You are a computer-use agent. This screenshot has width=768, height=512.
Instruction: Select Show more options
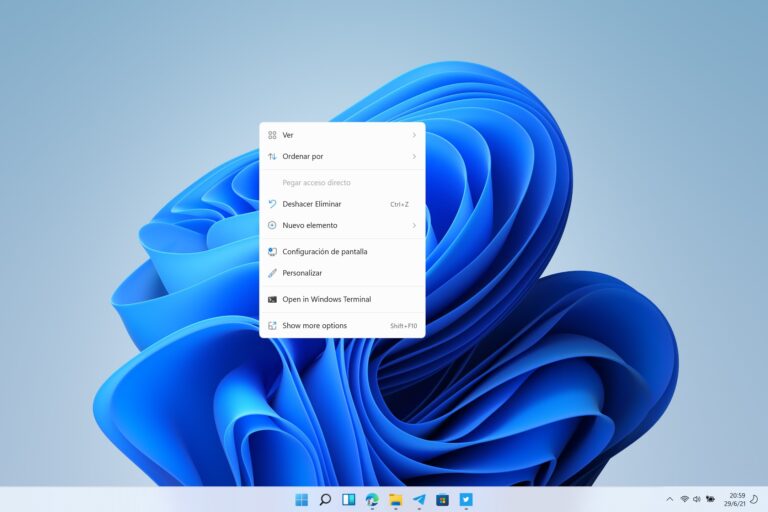pyautogui.click(x=342, y=326)
